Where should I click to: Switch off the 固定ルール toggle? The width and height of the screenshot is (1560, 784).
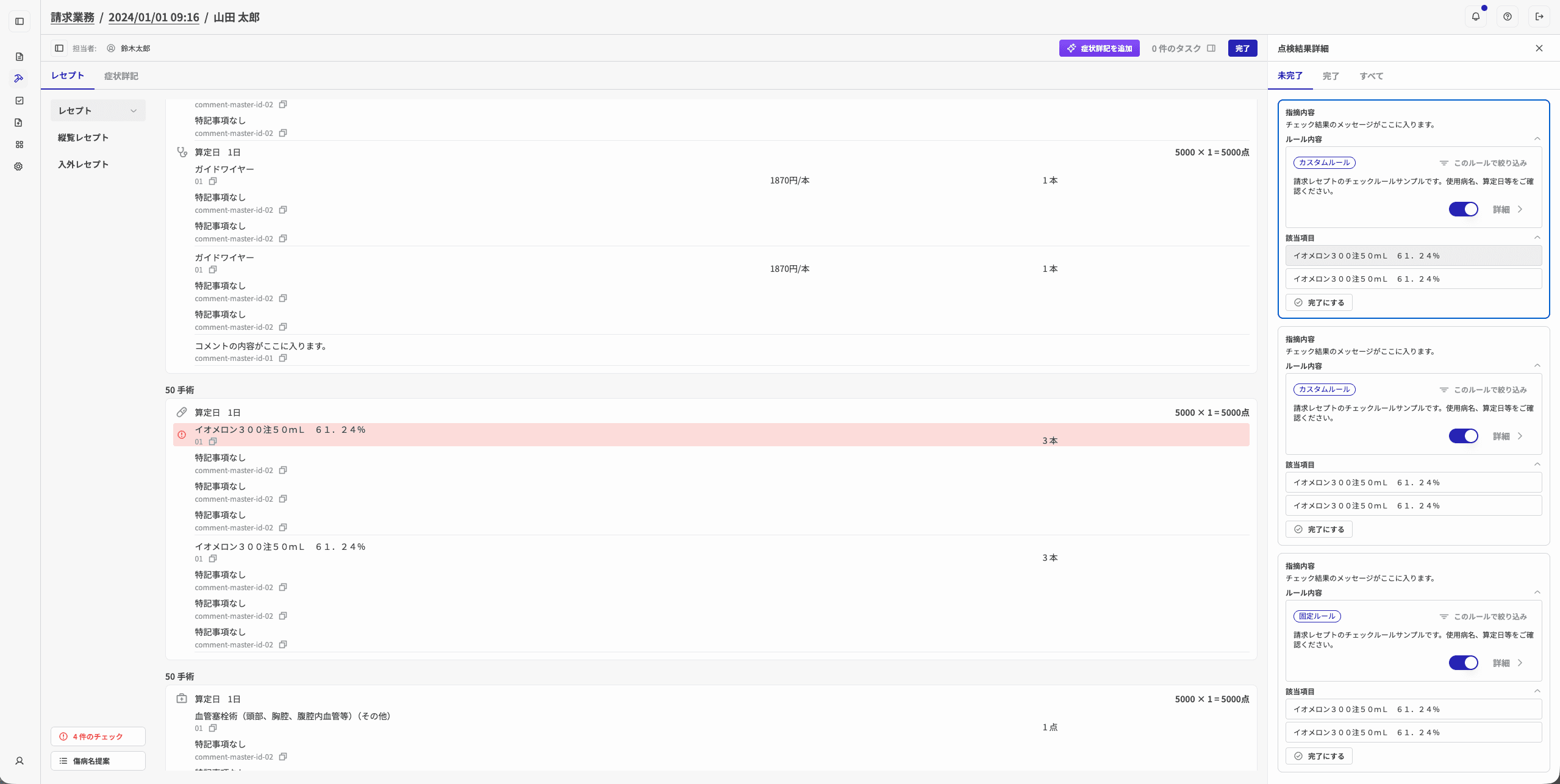pos(1464,663)
